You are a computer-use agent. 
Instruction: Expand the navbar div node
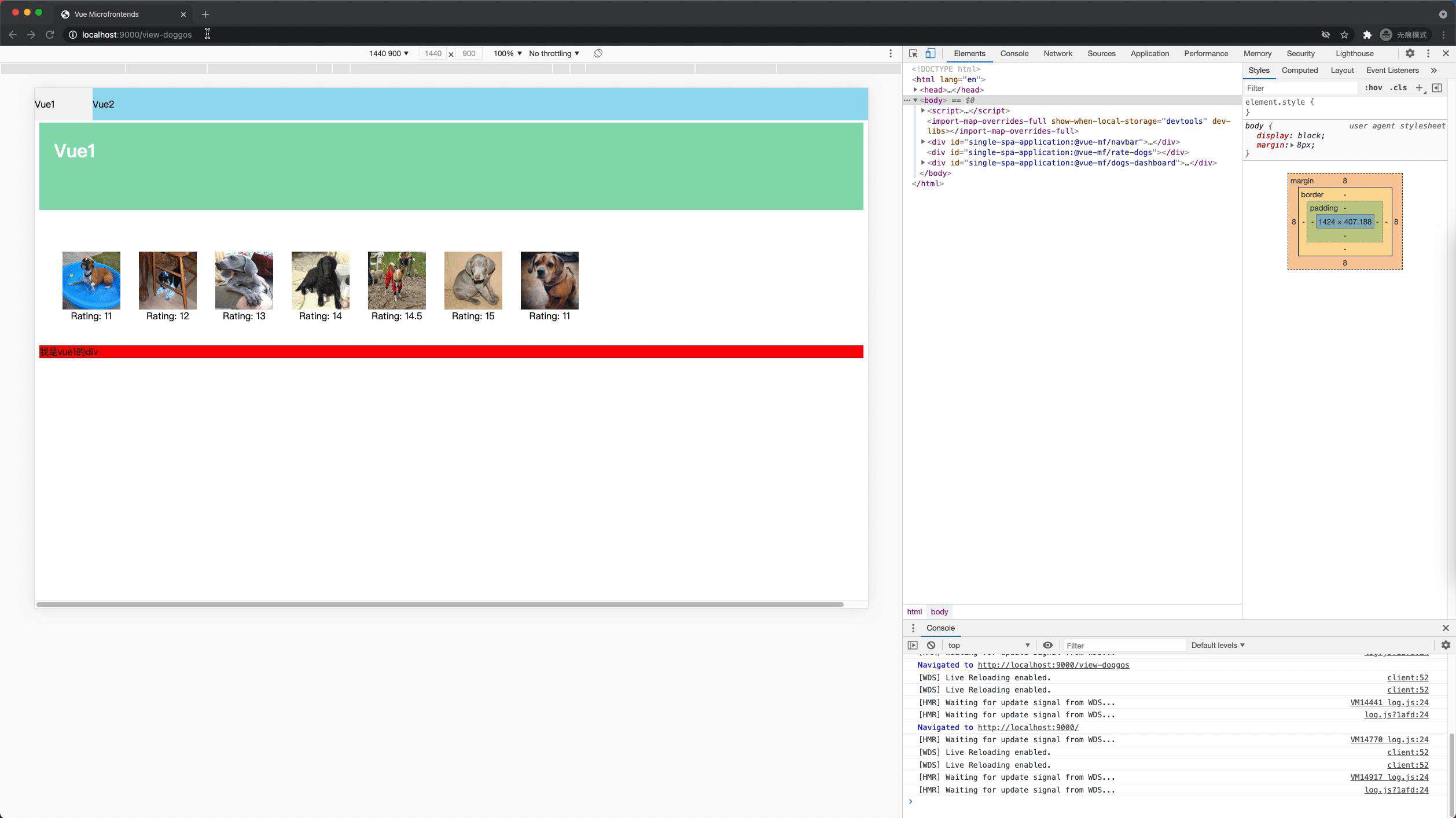click(923, 142)
